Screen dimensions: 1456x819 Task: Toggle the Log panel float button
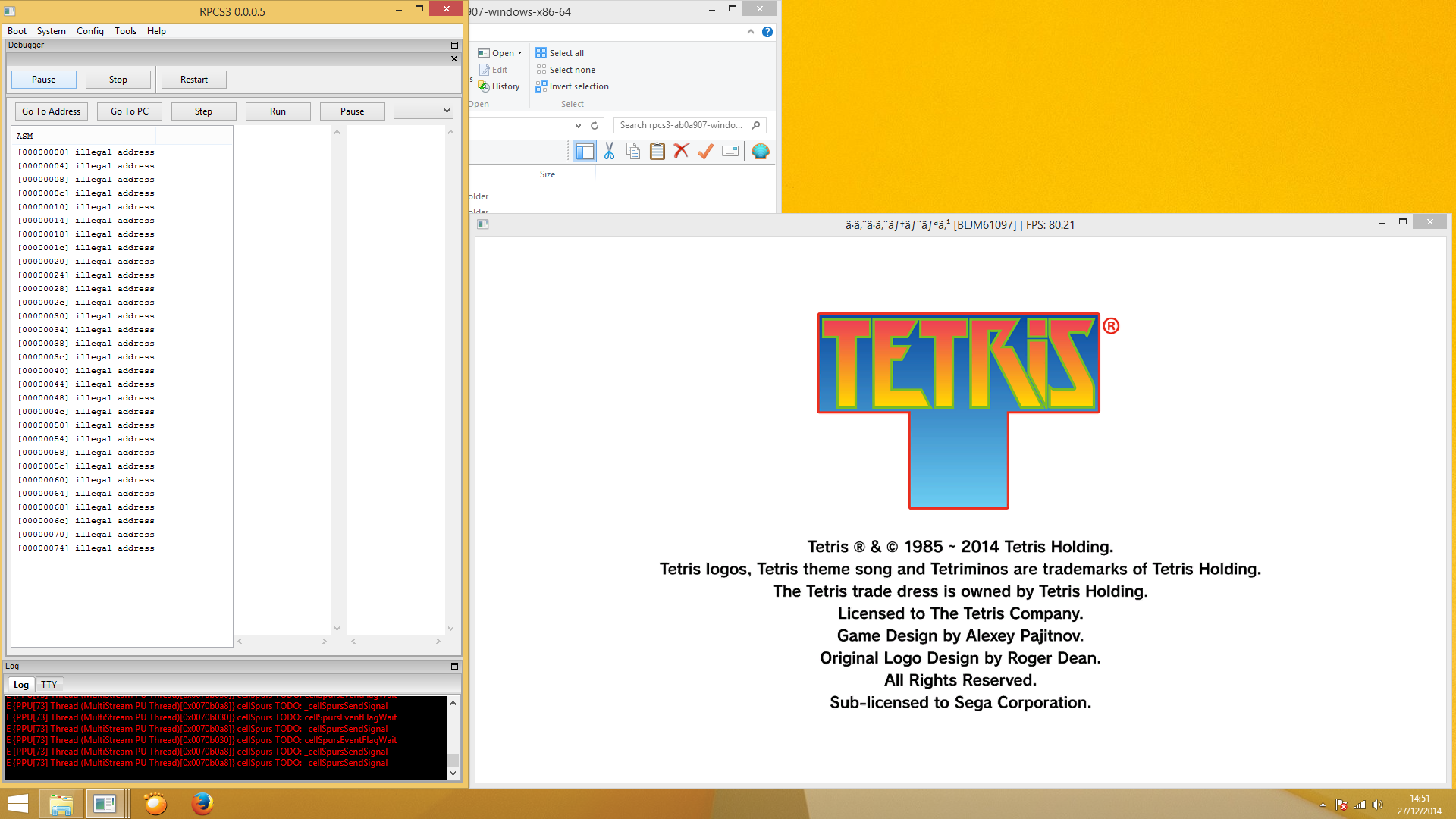click(454, 666)
